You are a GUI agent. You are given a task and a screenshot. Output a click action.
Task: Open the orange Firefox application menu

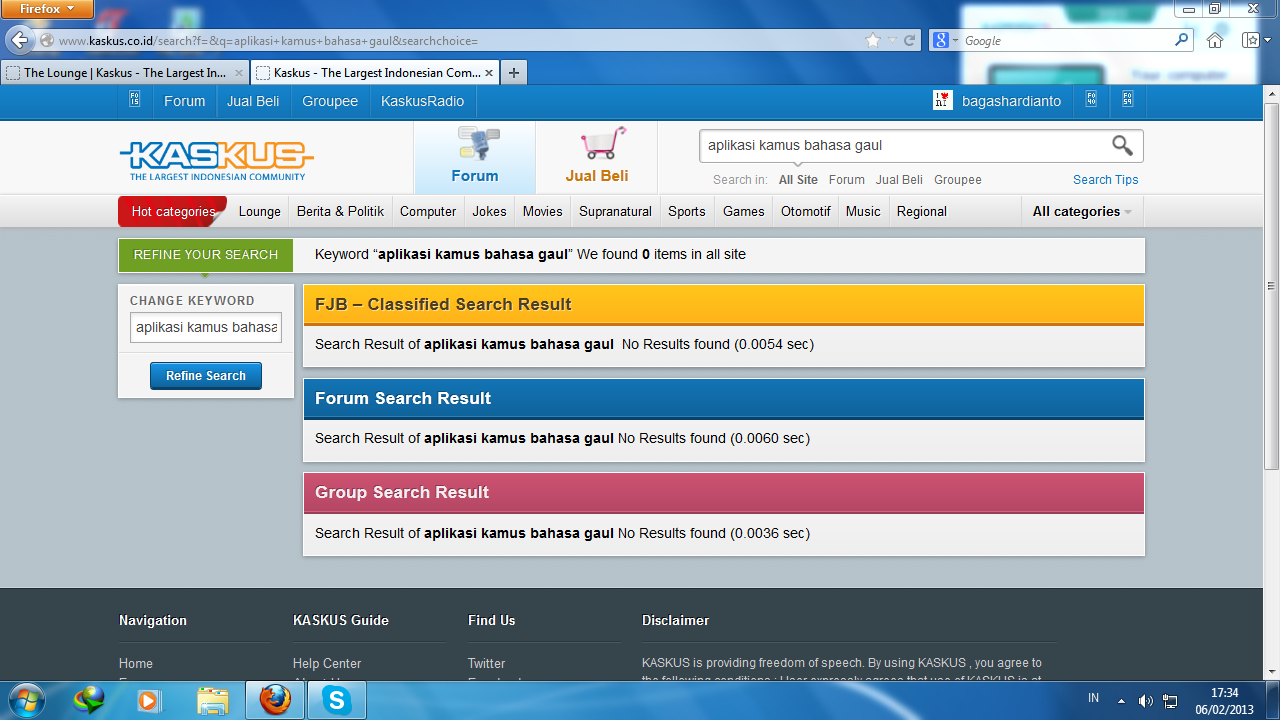point(47,9)
